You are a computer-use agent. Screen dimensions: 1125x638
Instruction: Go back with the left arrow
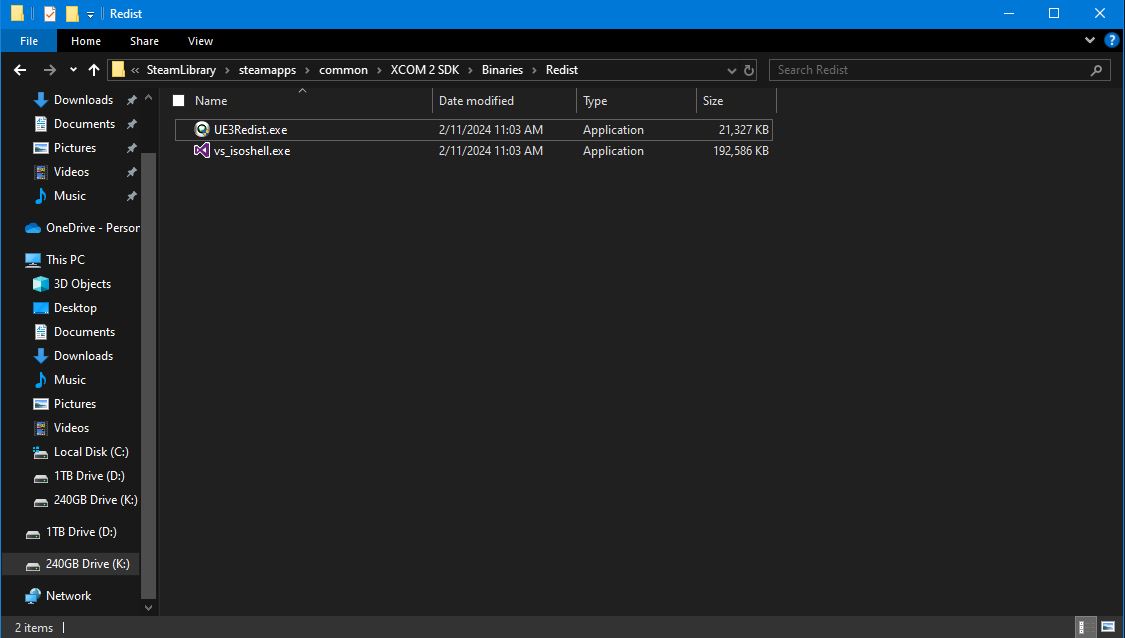(20, 70)
